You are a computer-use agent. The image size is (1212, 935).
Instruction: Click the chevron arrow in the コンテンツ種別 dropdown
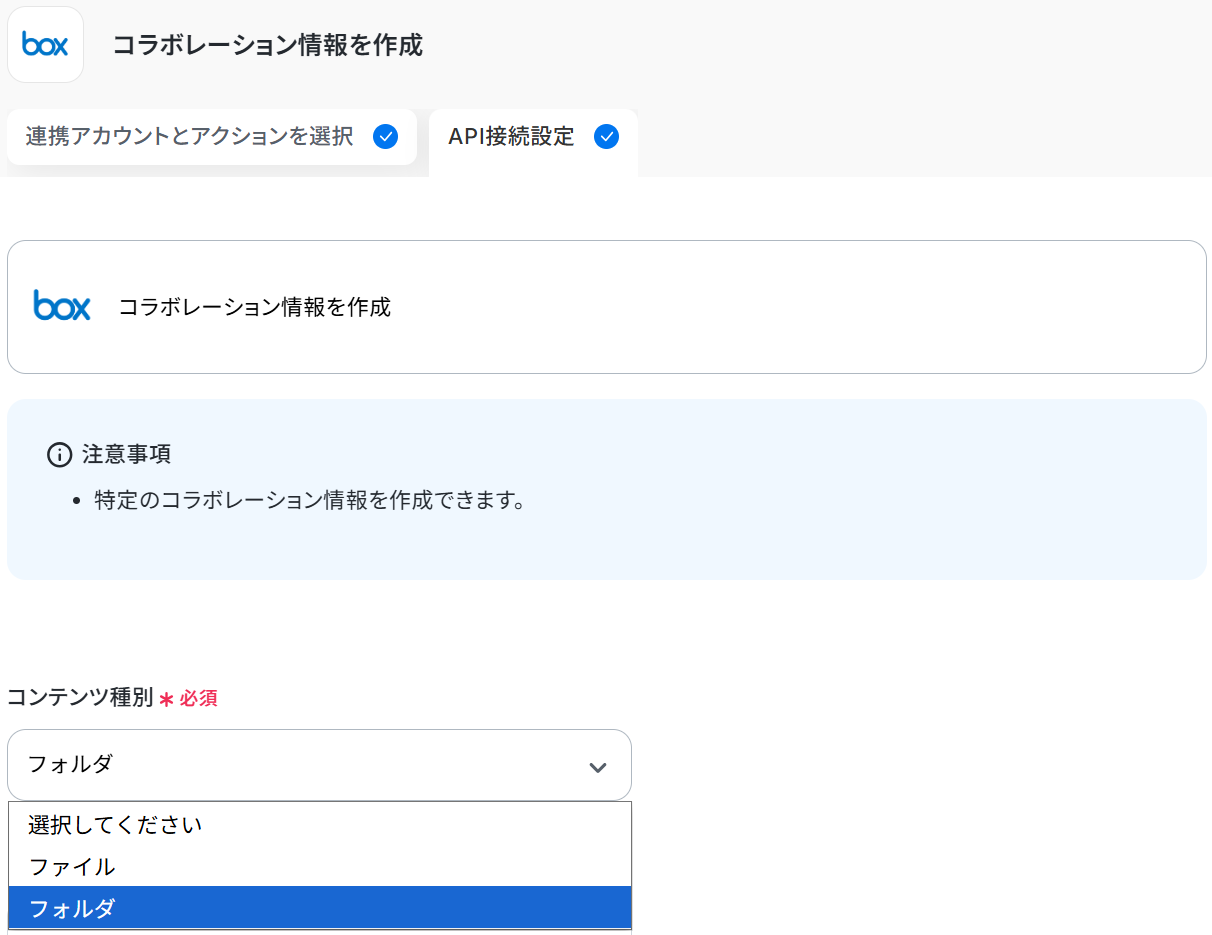click(x=598, y=767)
